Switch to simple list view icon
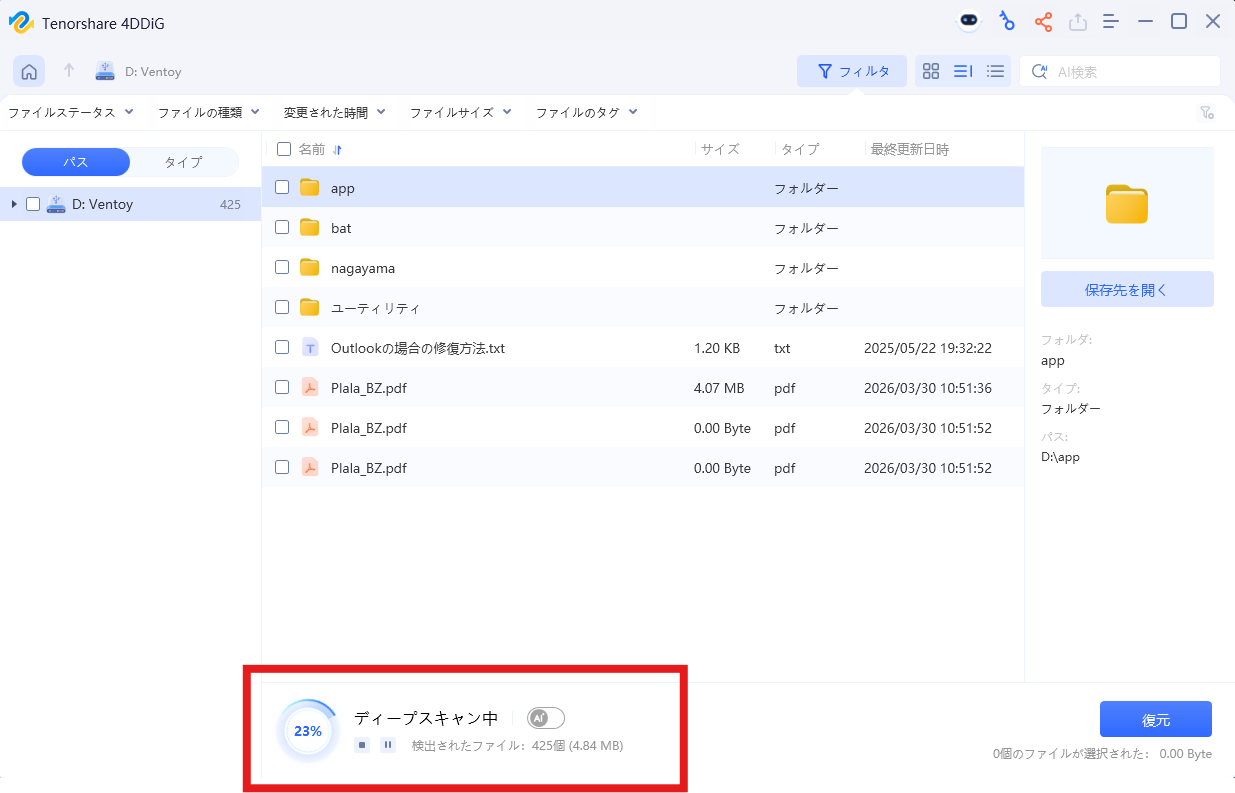Screen dimensions: 1235x793 coord(995,71)
